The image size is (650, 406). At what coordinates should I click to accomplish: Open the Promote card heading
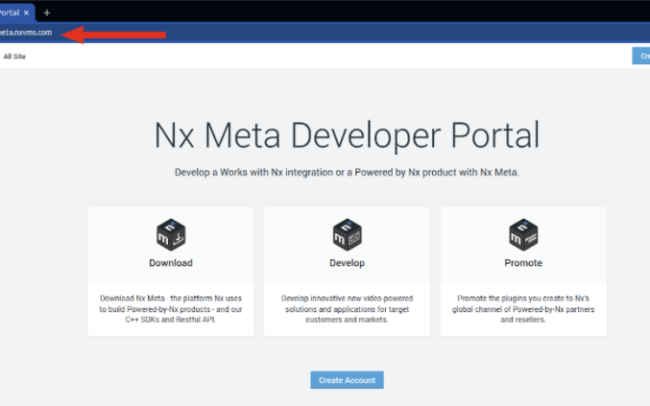tap(523, 263)
